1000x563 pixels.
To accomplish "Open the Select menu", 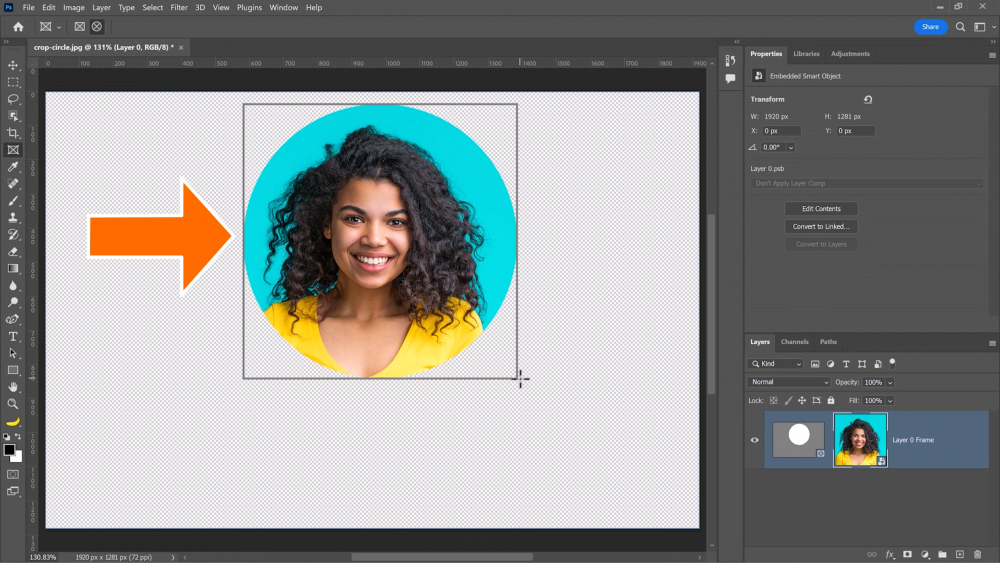I will (152, 8).
